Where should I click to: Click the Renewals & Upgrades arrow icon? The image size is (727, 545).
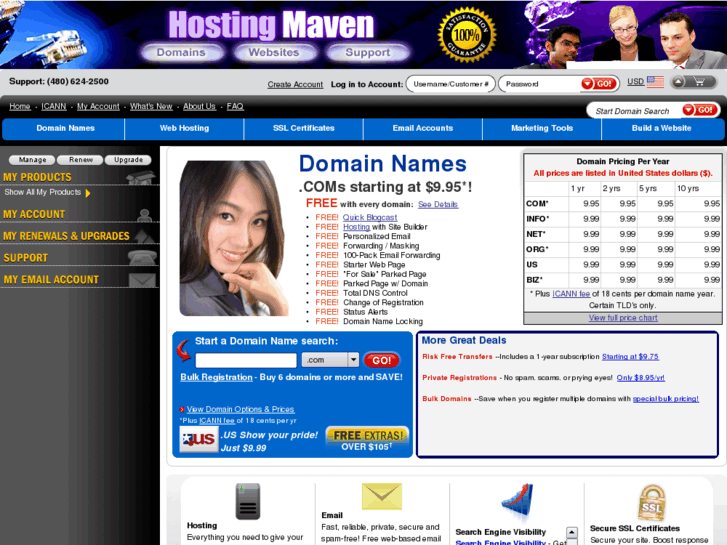145,236
